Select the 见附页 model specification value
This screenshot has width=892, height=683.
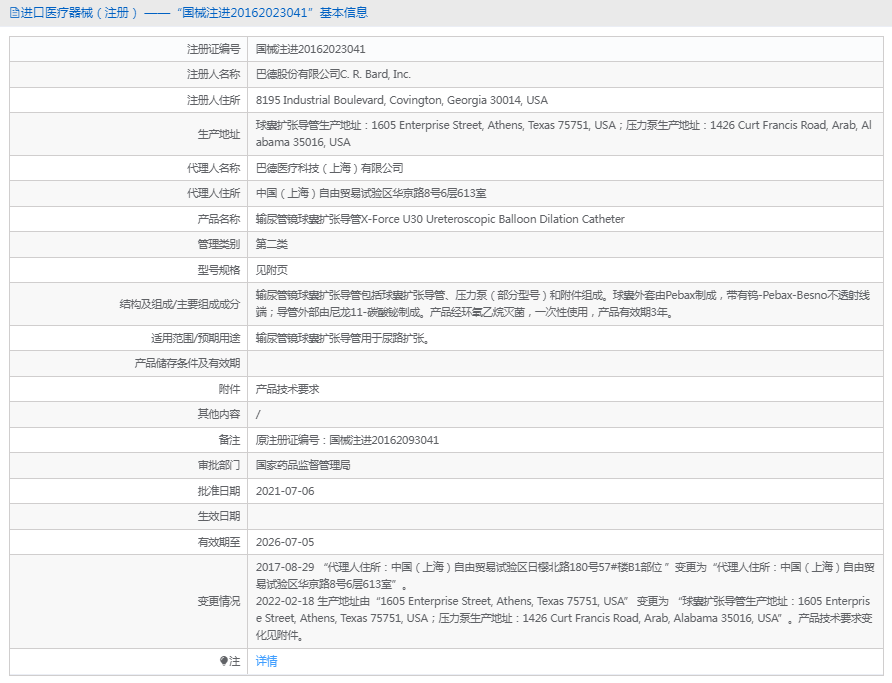(271, 270)
